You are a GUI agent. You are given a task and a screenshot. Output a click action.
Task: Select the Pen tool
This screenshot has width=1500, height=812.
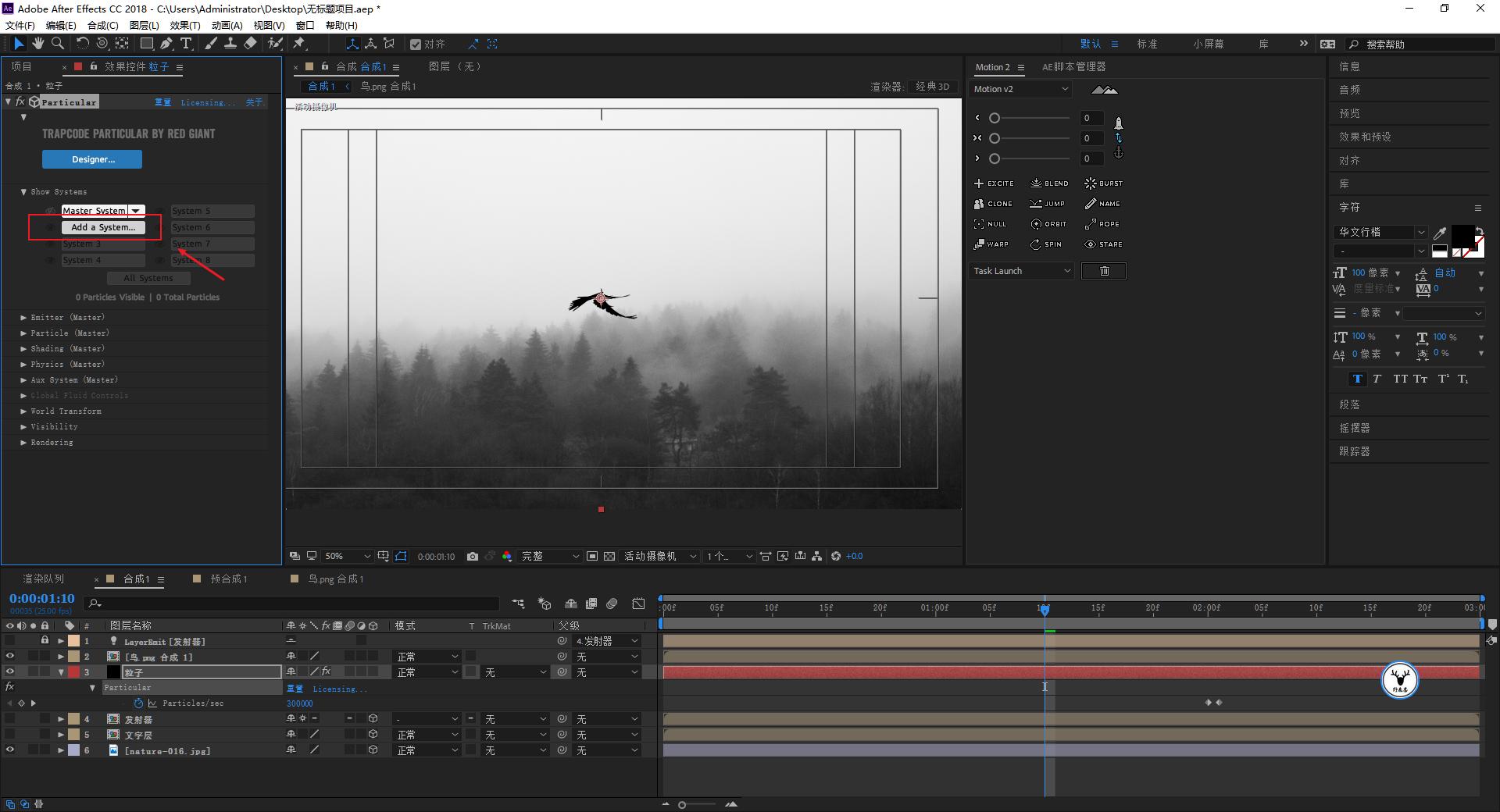(x=166, y=44)
